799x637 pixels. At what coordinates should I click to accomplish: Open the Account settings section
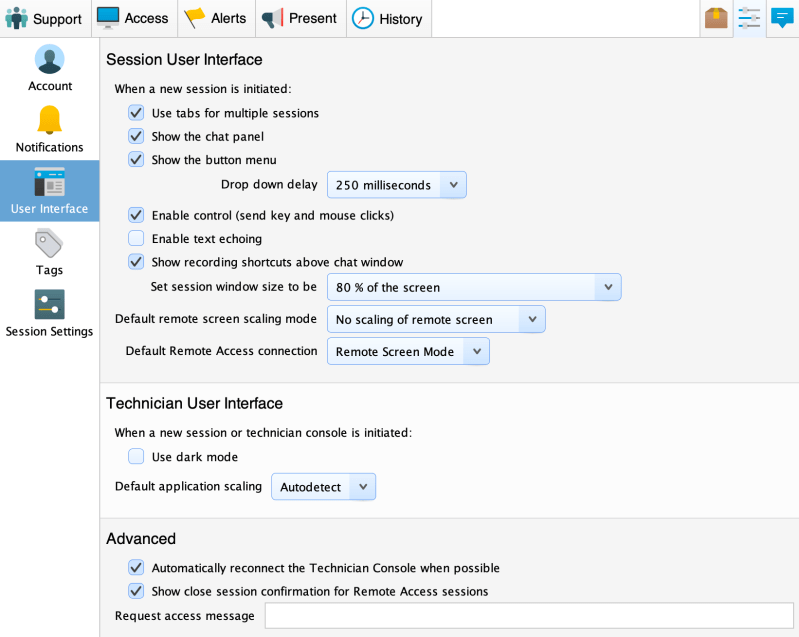coord(49,68)
